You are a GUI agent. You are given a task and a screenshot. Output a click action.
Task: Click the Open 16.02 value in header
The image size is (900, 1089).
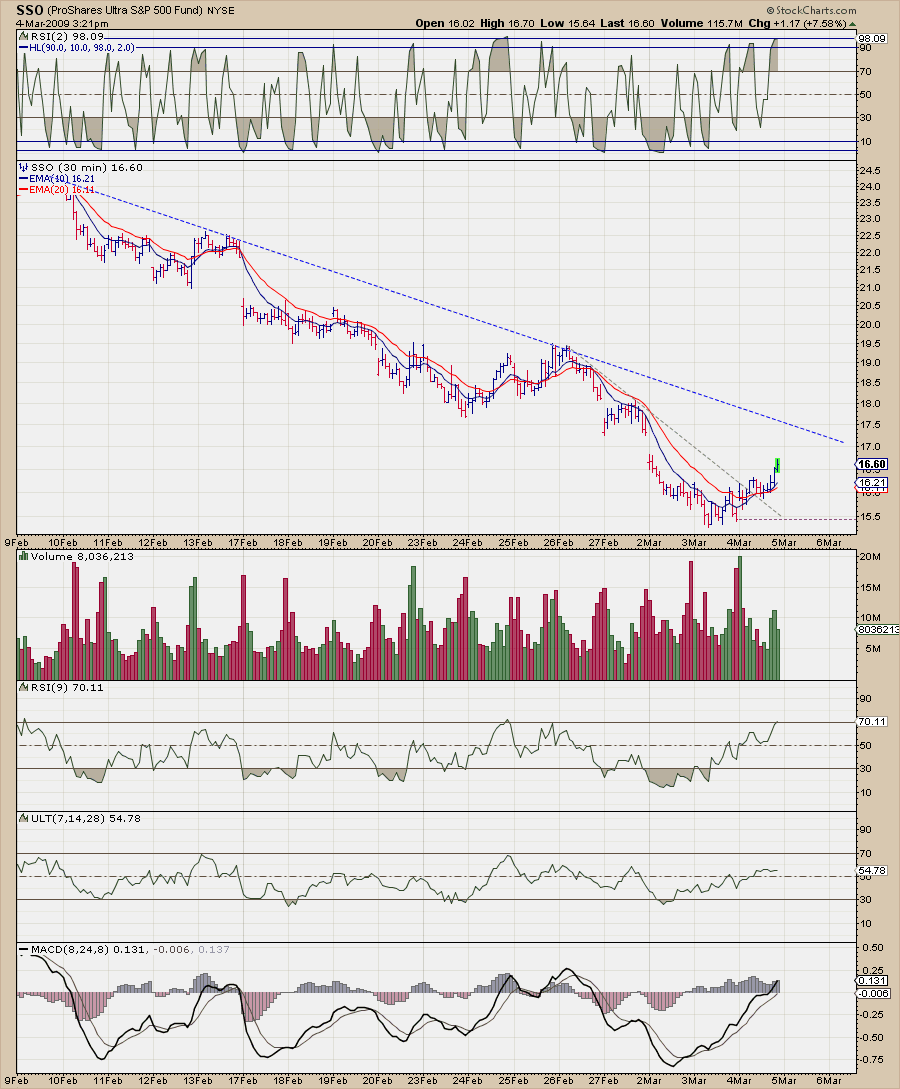tap(445, 23)
